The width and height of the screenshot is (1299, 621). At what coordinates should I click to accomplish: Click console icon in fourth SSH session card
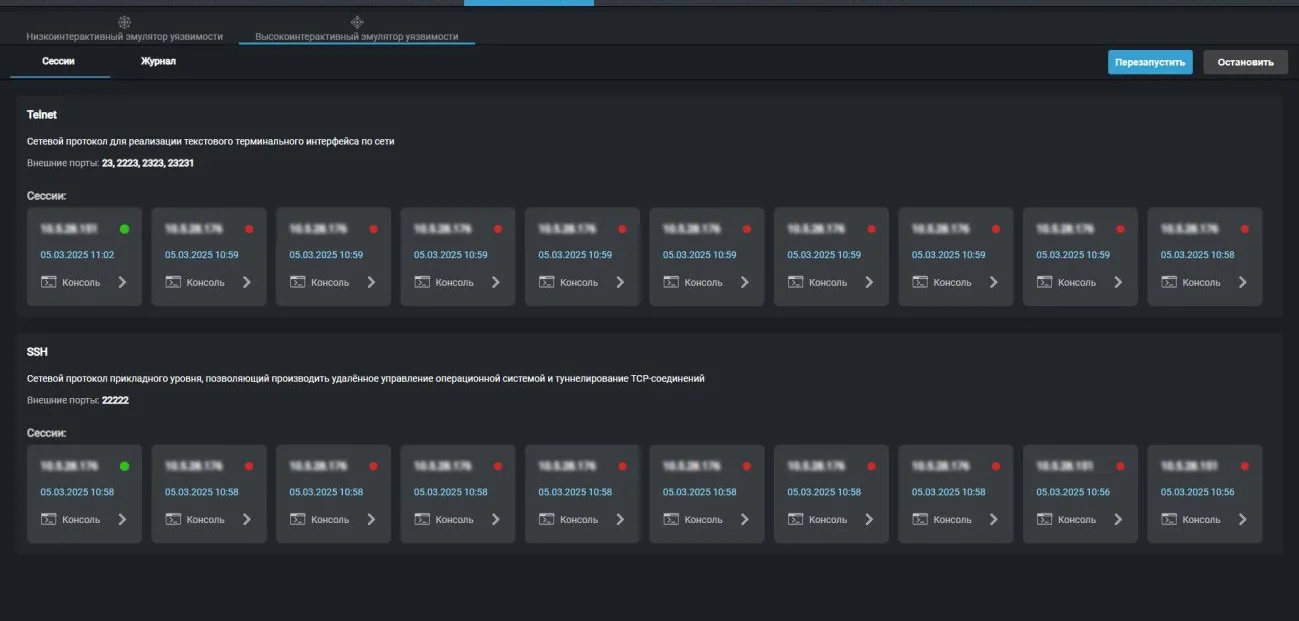click(421, 519)
